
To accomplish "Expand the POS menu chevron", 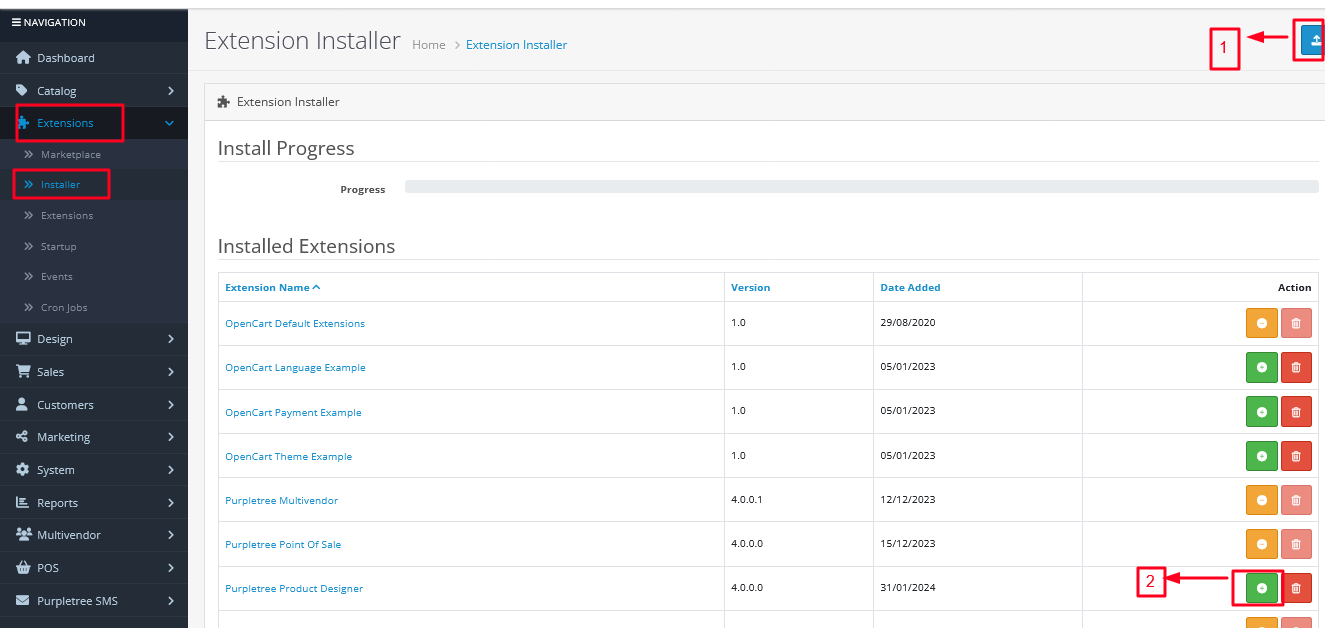I will 171,568.
